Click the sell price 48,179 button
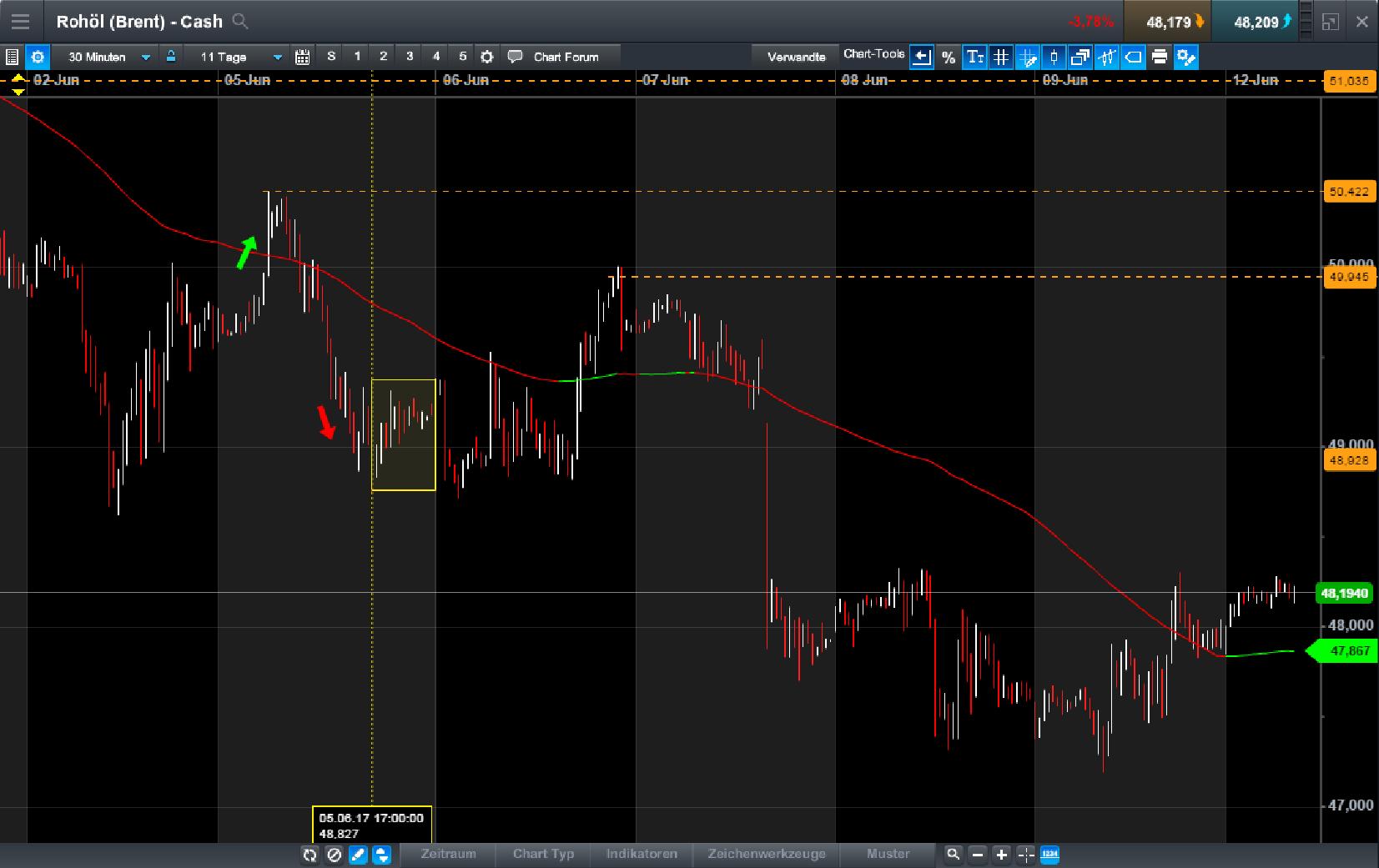The width and height of the screenshot is (1379, 868). pyautogui.click(x=1170, y=22)
